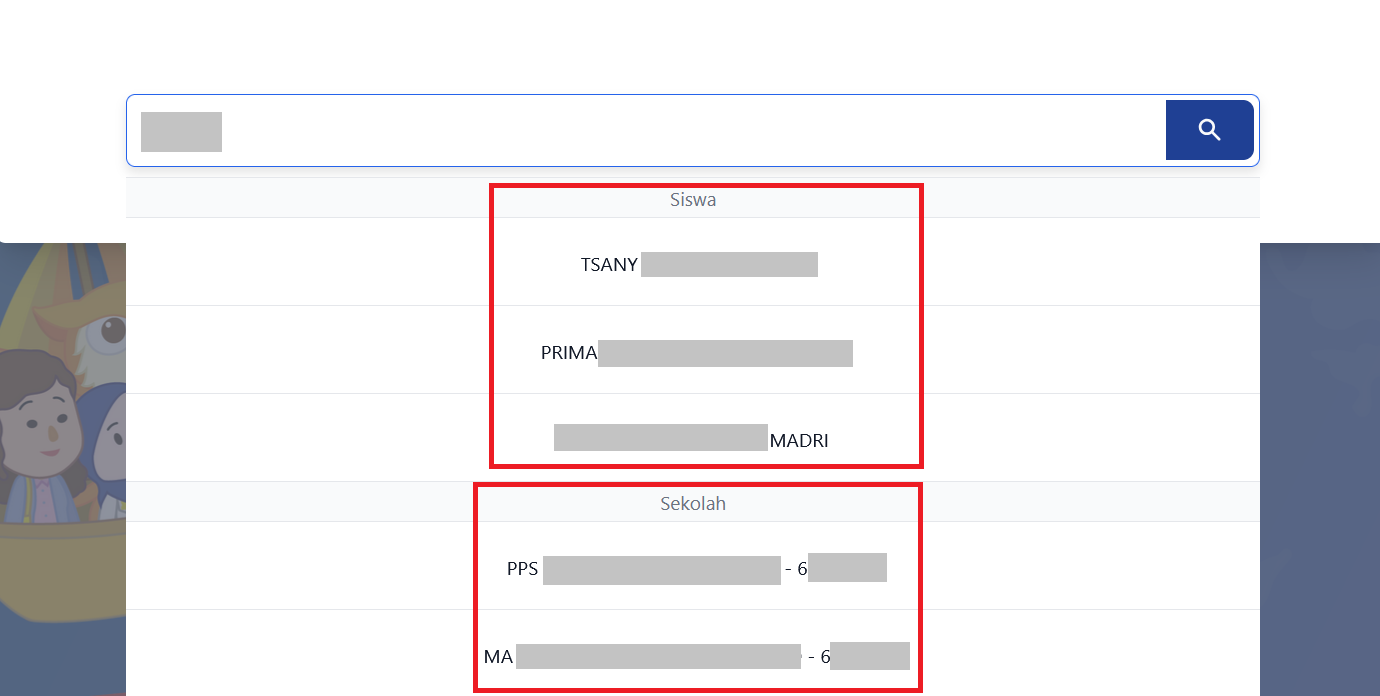Click the typed query inside the search box
The image size is (1380, 696).
(181, 132)
